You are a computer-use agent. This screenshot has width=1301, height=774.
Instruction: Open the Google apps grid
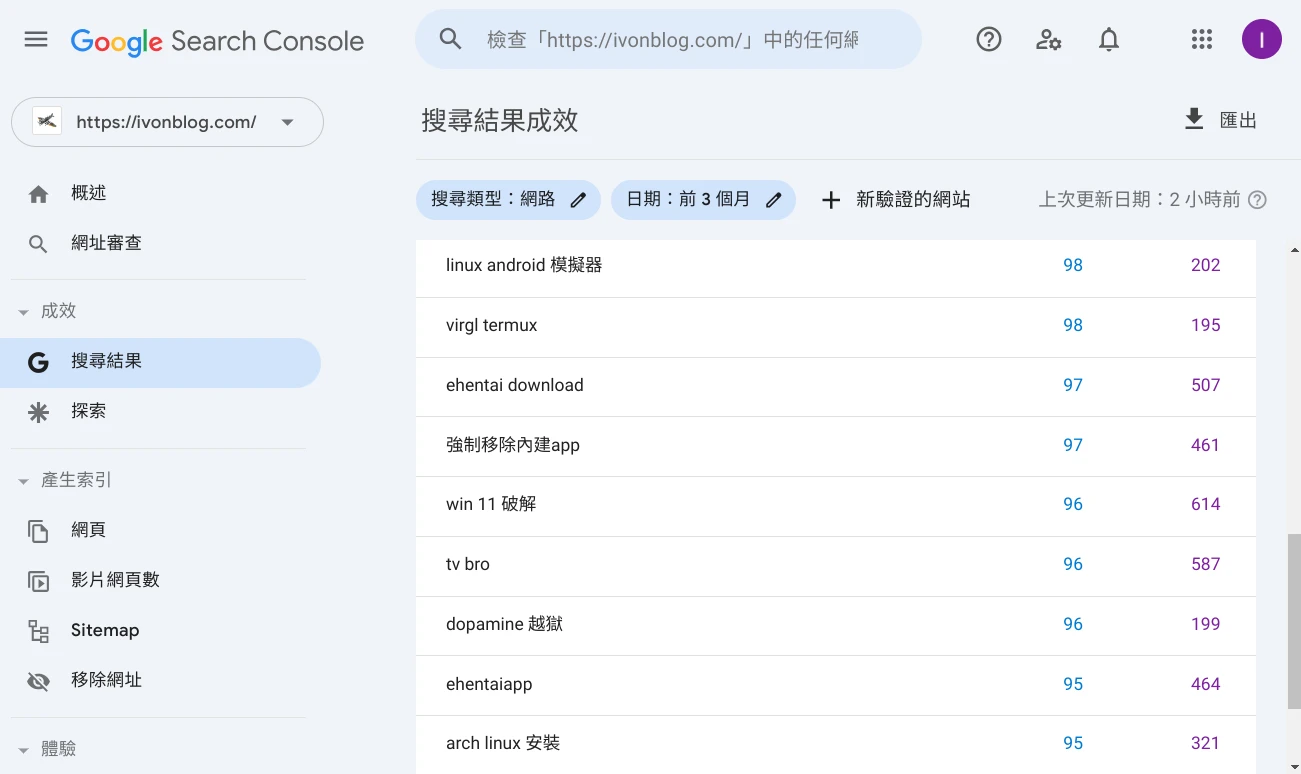click(x=1201, y=40)
